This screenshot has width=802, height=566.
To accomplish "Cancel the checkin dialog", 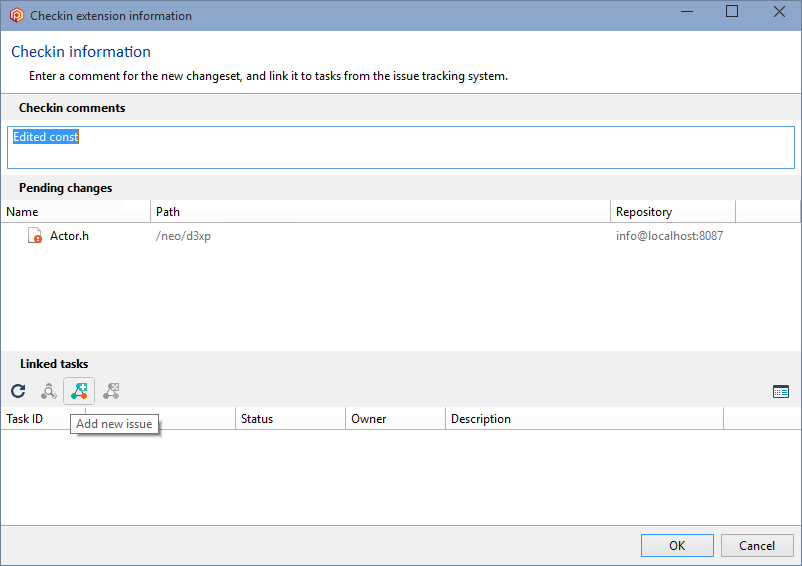I will pos(757,546).
